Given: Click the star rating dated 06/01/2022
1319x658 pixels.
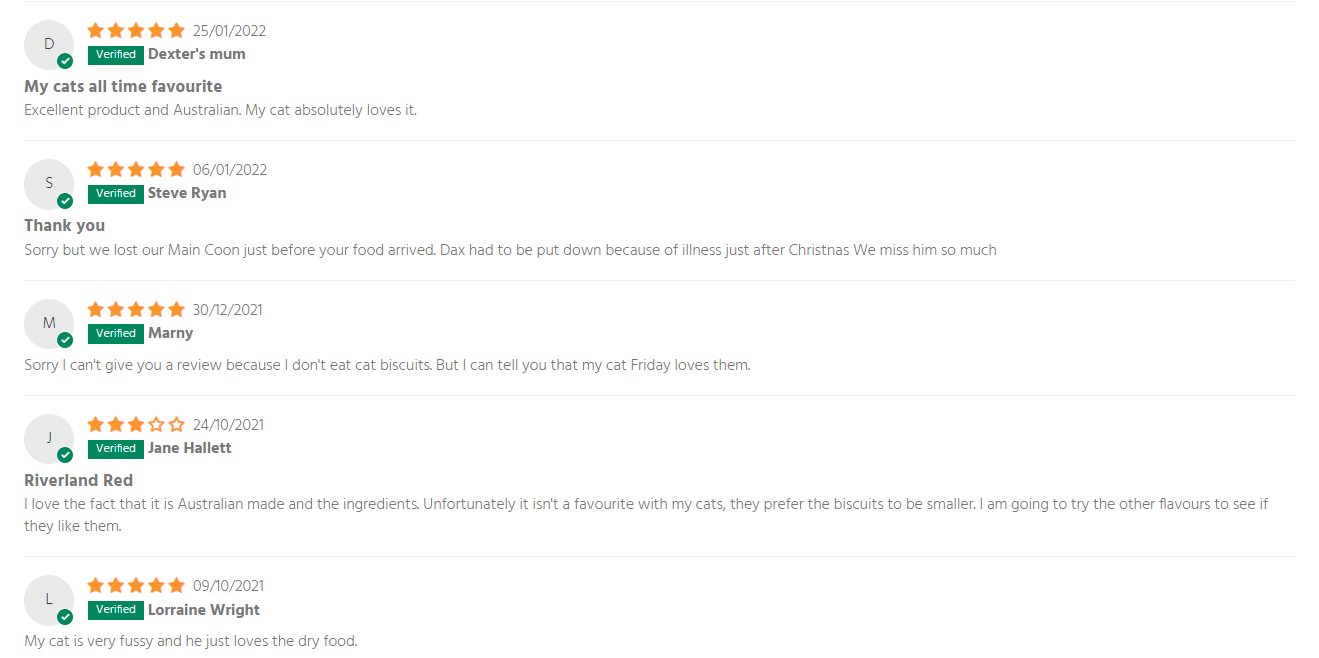Looking at the screenshot, I should coord(136,170).
